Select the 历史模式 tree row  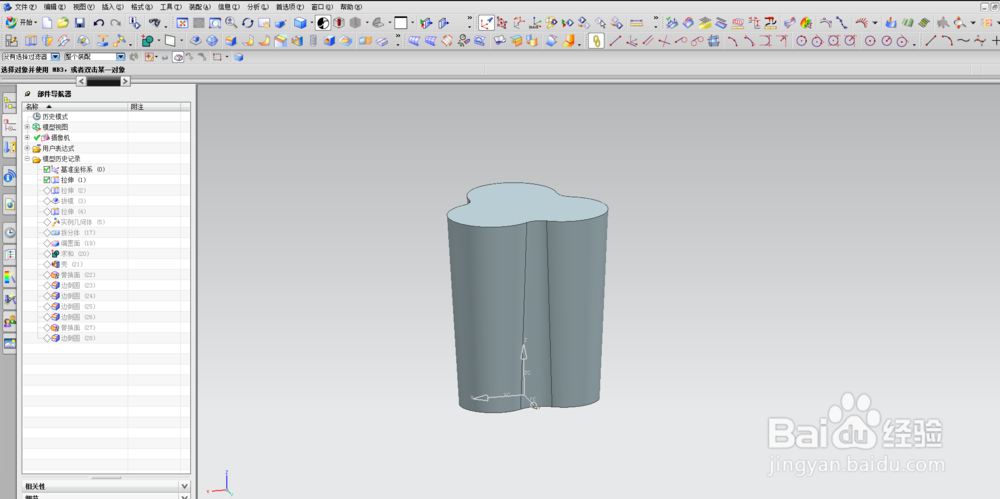click(x=106, y=117)
